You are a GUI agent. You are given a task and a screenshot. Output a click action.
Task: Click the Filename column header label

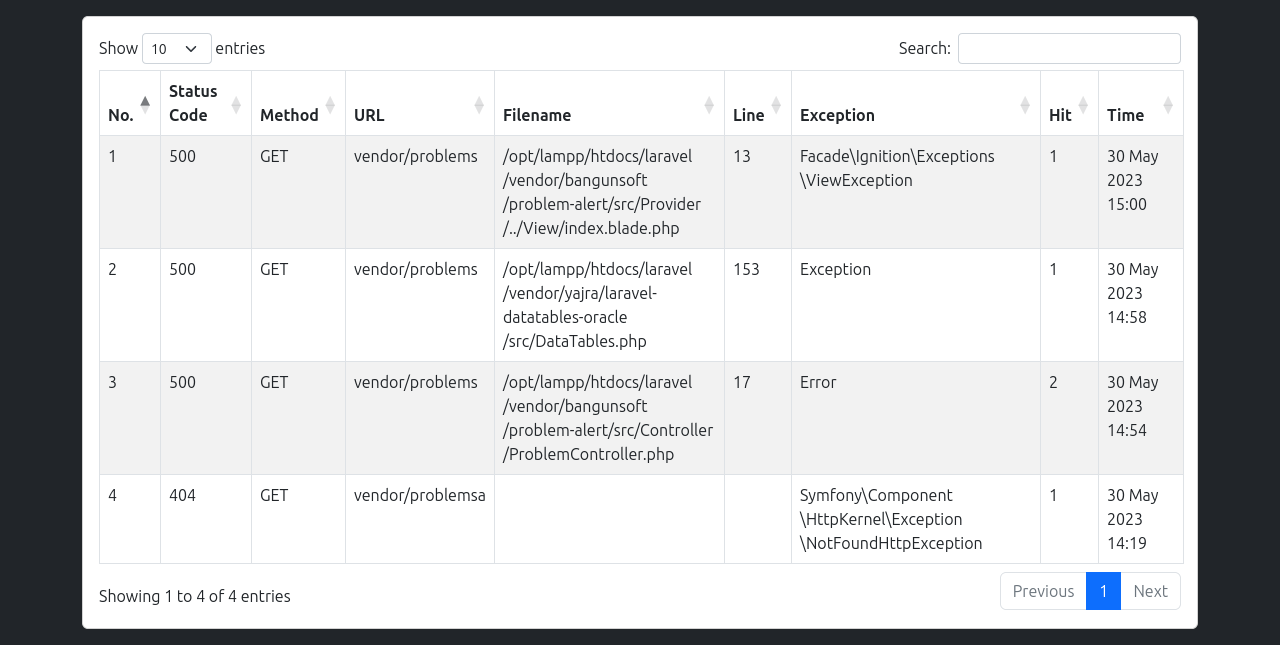537,115
